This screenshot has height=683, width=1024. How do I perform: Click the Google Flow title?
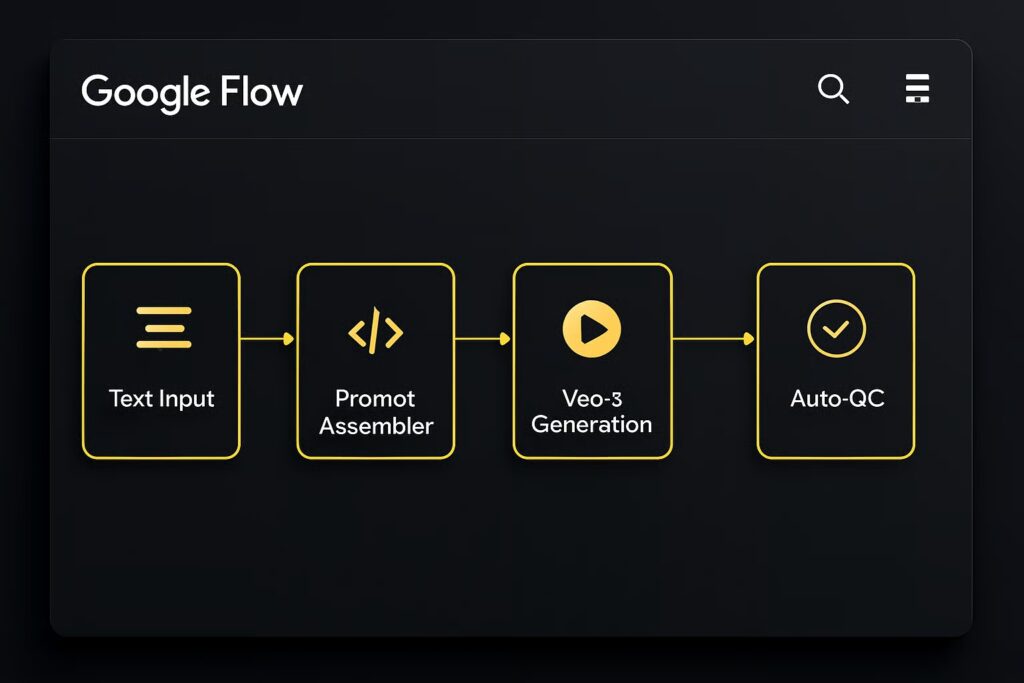tap(192, 92)
